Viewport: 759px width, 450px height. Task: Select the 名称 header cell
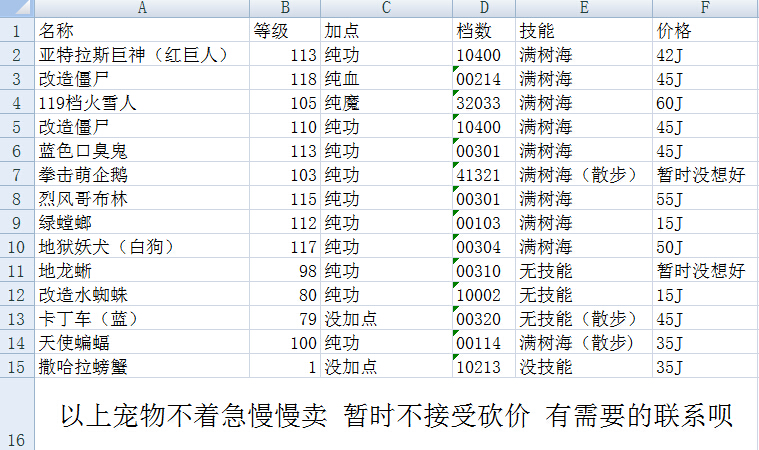(x=142, y=30)
